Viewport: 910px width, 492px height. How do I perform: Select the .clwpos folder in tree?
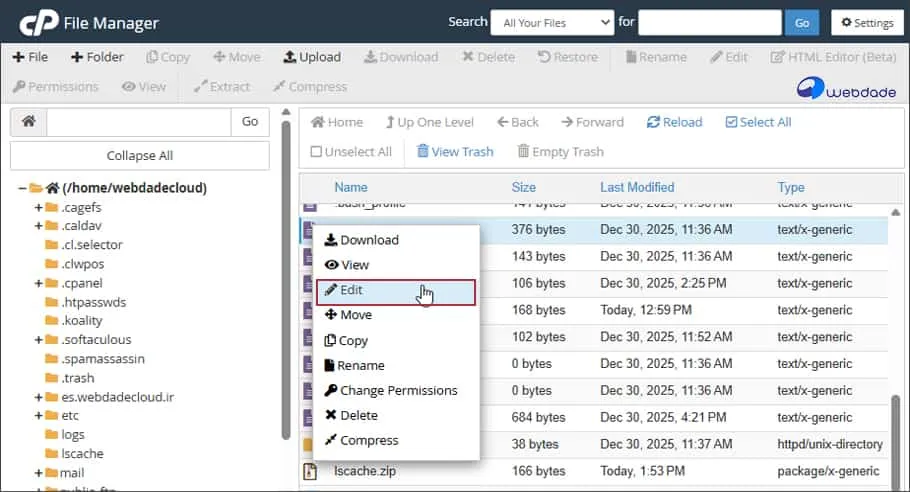(x=83, y=264)
